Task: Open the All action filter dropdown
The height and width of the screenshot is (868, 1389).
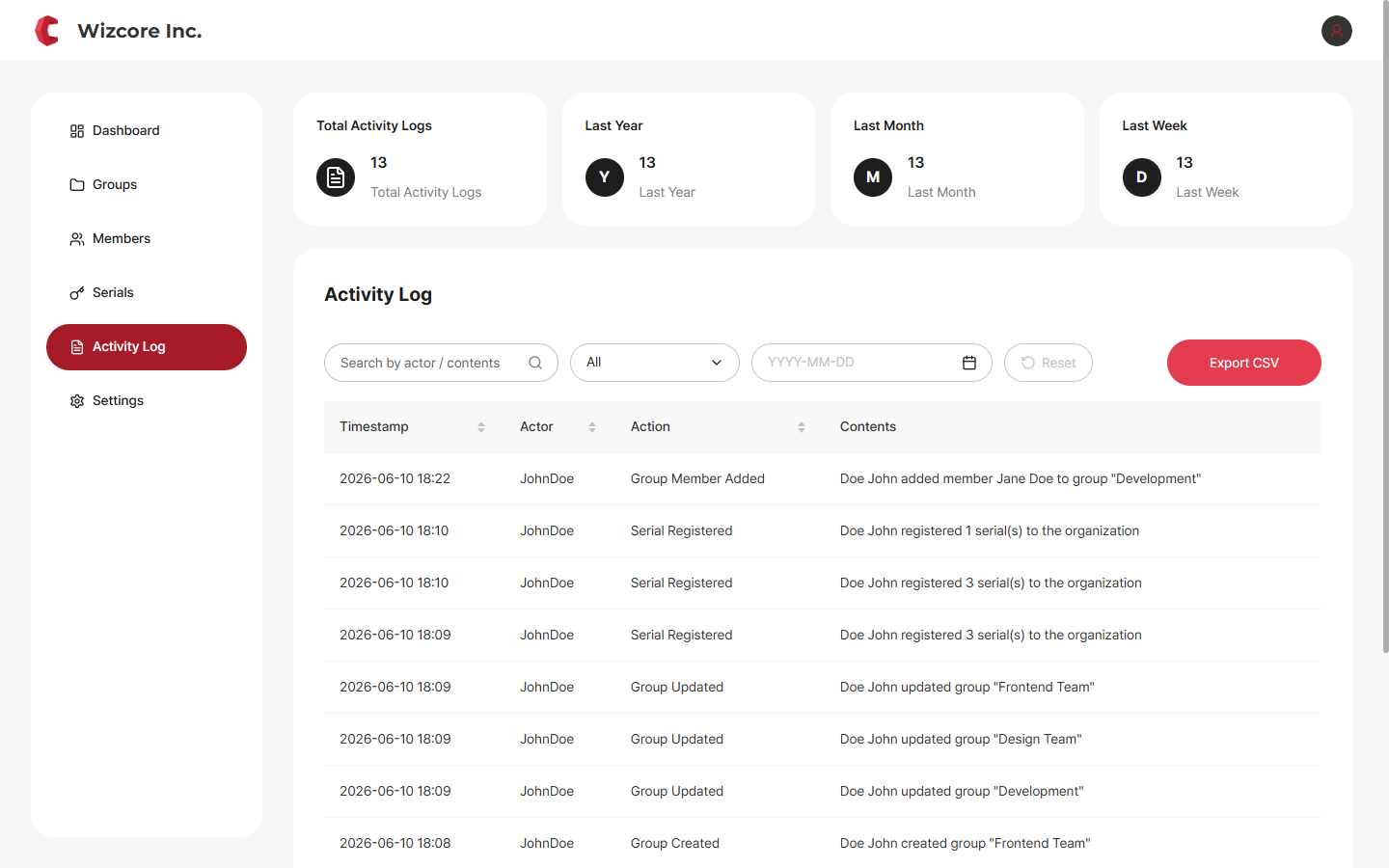Action: (x=655, y=363)
